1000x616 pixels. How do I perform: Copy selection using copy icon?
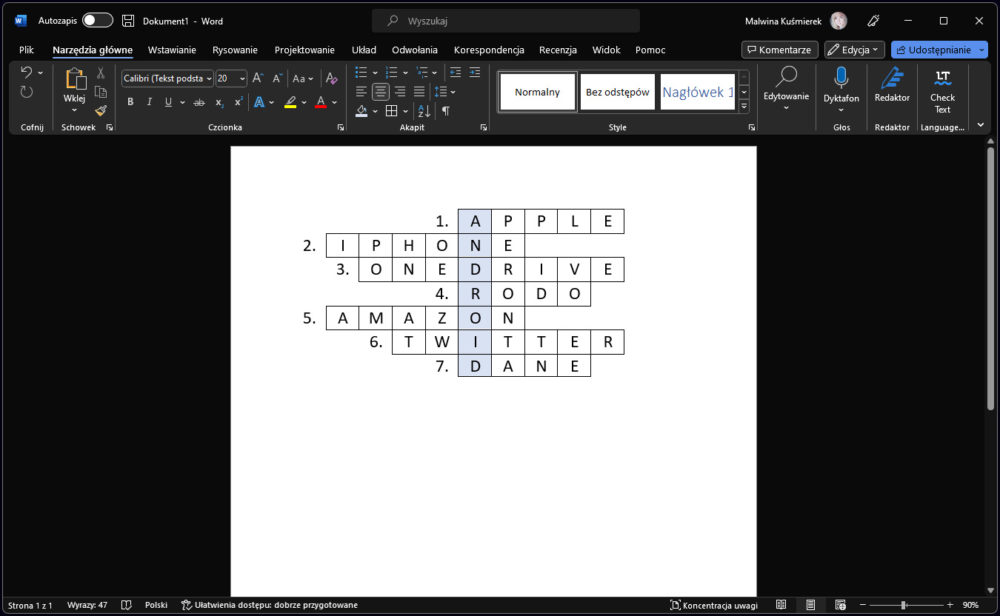click(100, 92)
